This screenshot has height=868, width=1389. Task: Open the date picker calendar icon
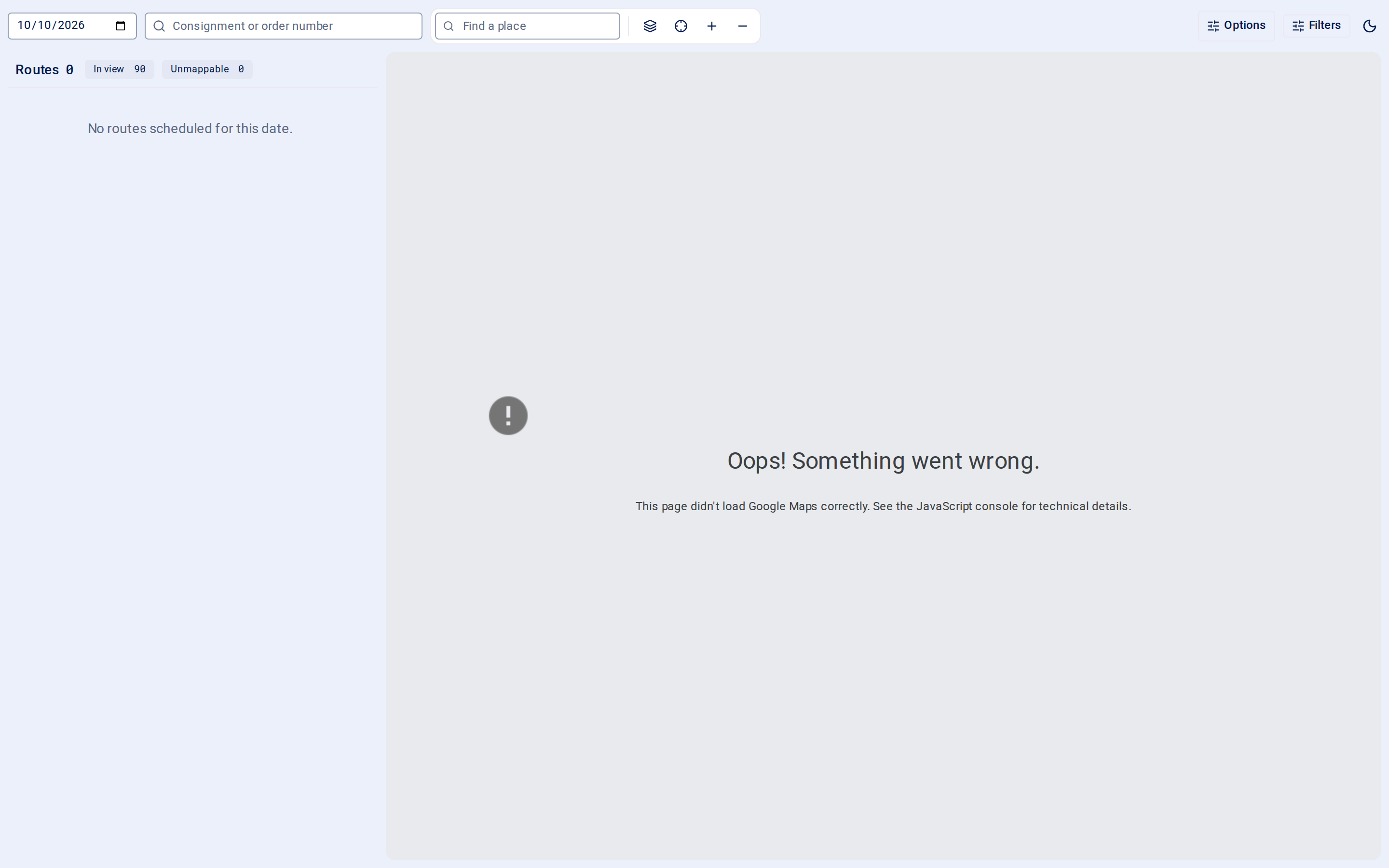point(121,26)
